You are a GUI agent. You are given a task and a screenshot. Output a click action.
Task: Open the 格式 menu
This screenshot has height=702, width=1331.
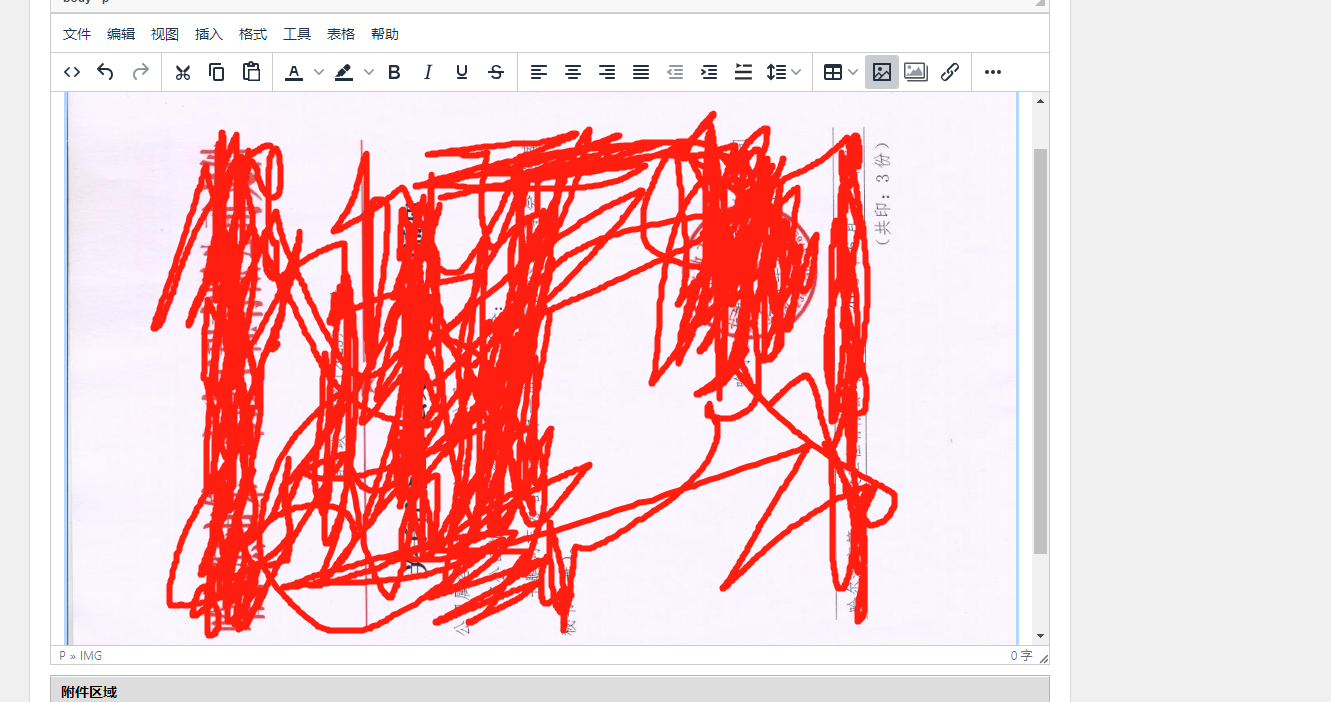coord(253,34)
